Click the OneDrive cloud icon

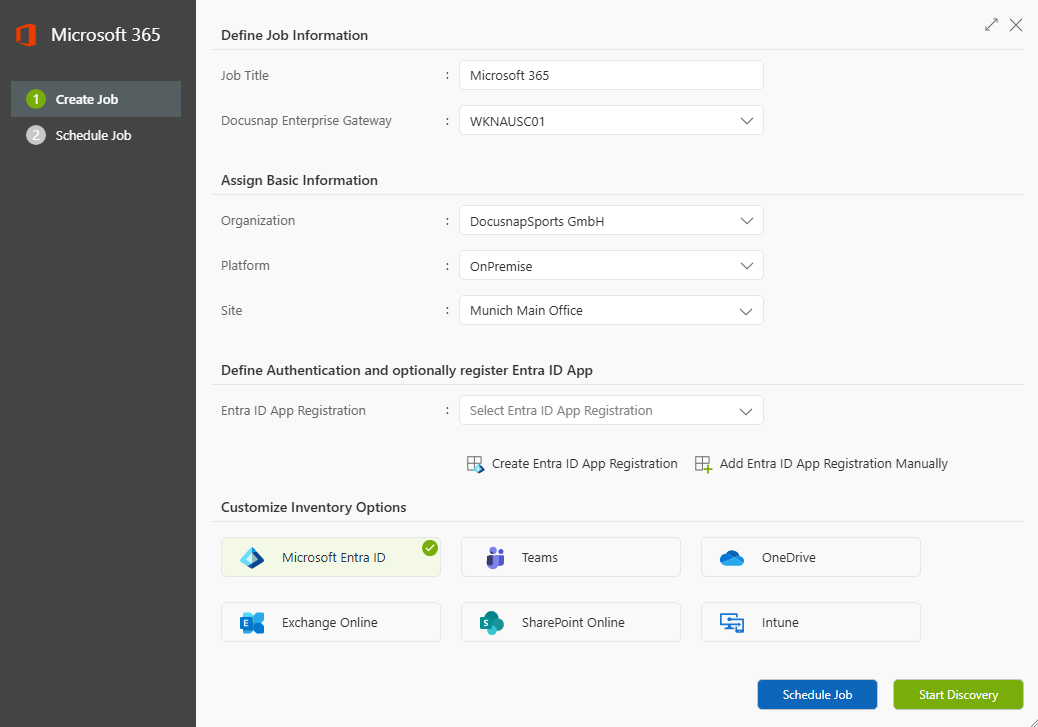click(731, 557)
